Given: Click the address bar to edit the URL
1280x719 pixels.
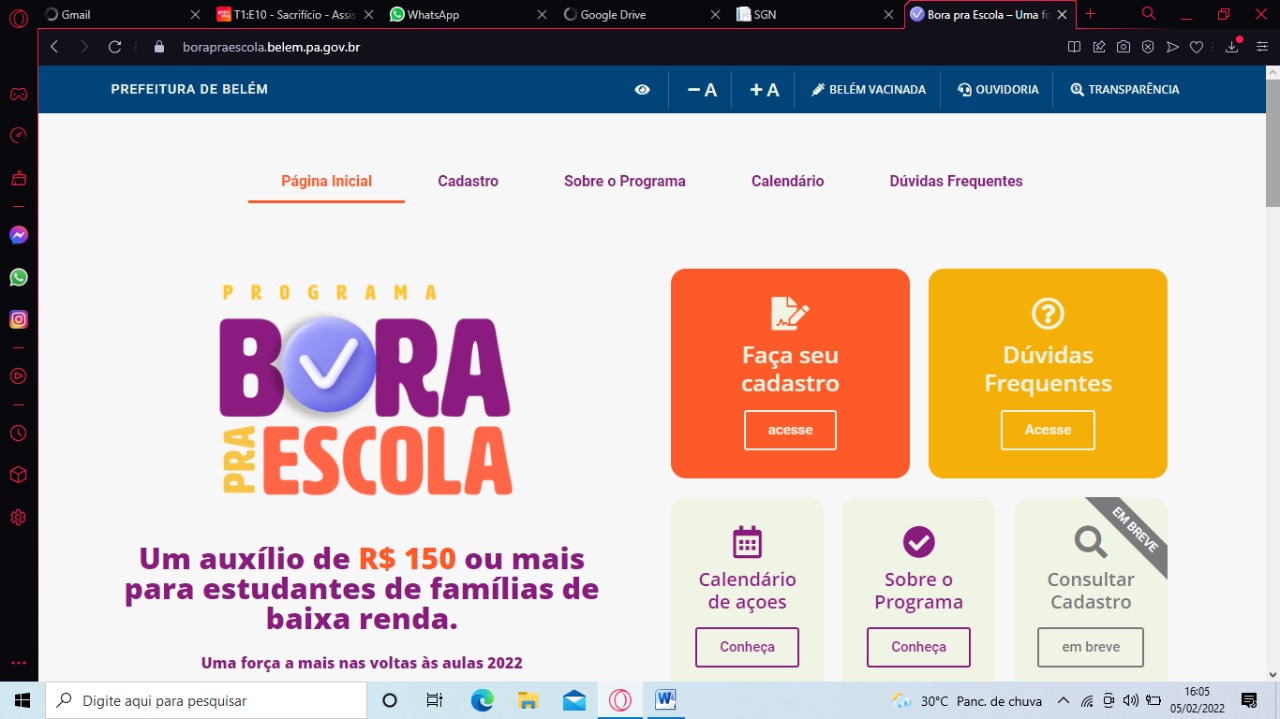Looking at the screenshot, I should (400, 46).
